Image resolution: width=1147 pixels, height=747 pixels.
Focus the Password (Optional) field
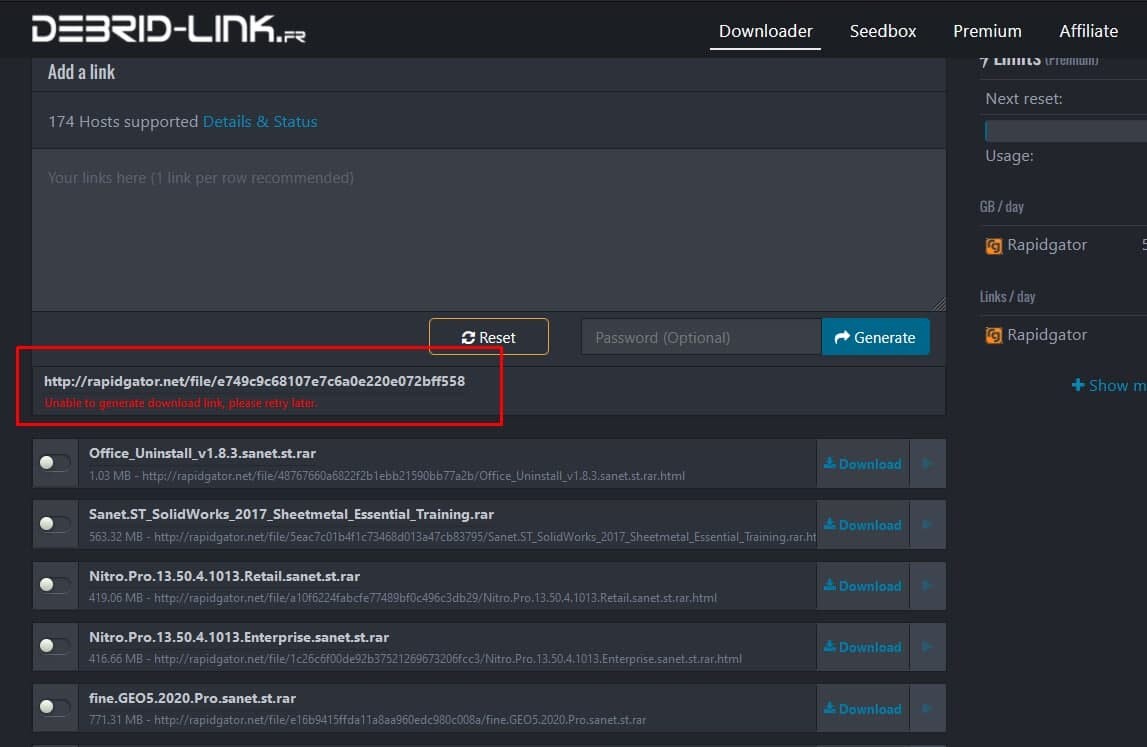click(701, 337)
